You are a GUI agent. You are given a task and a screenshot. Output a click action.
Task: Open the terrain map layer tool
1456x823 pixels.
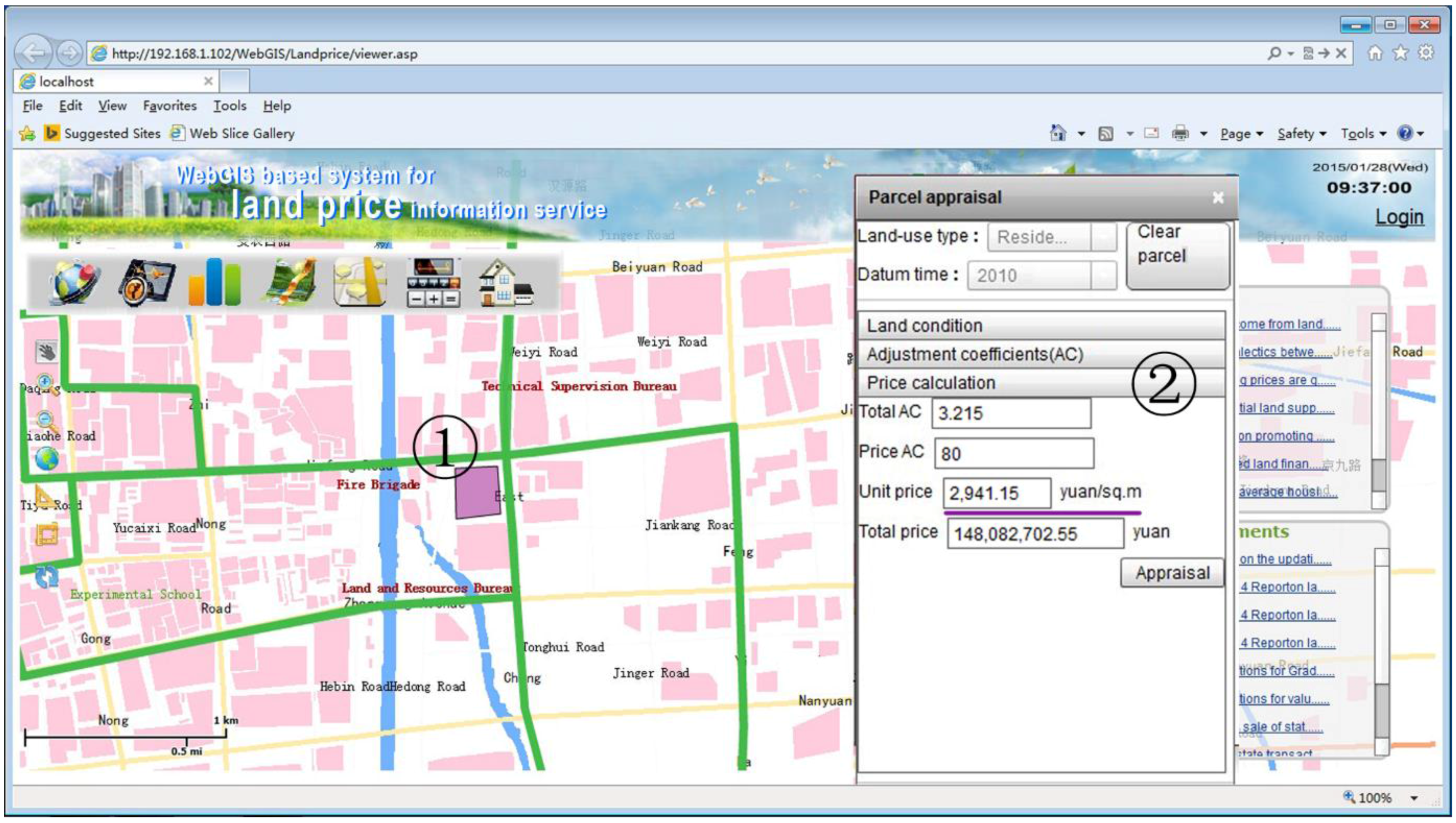point(291,282)
